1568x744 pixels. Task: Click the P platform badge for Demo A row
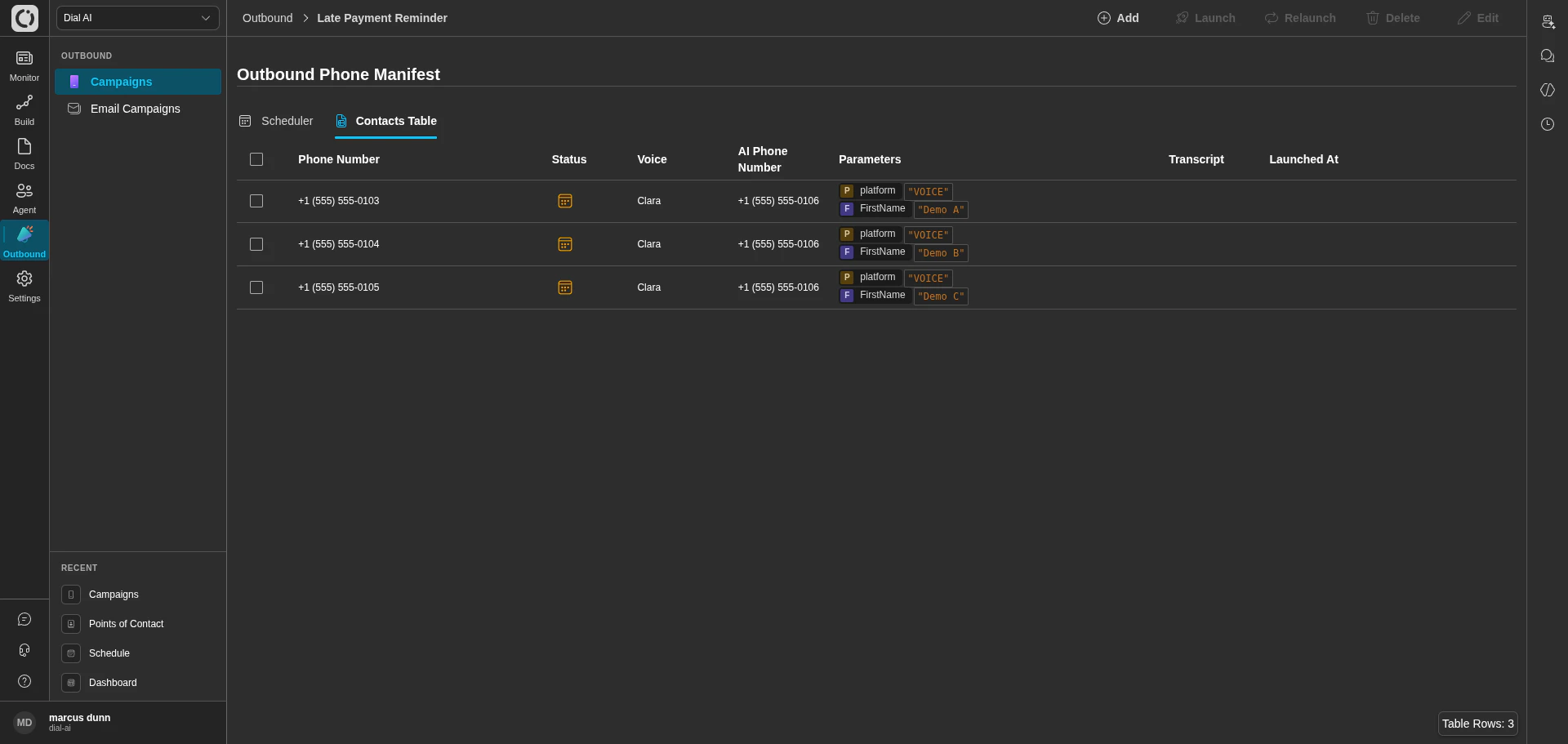pos(847,191)
